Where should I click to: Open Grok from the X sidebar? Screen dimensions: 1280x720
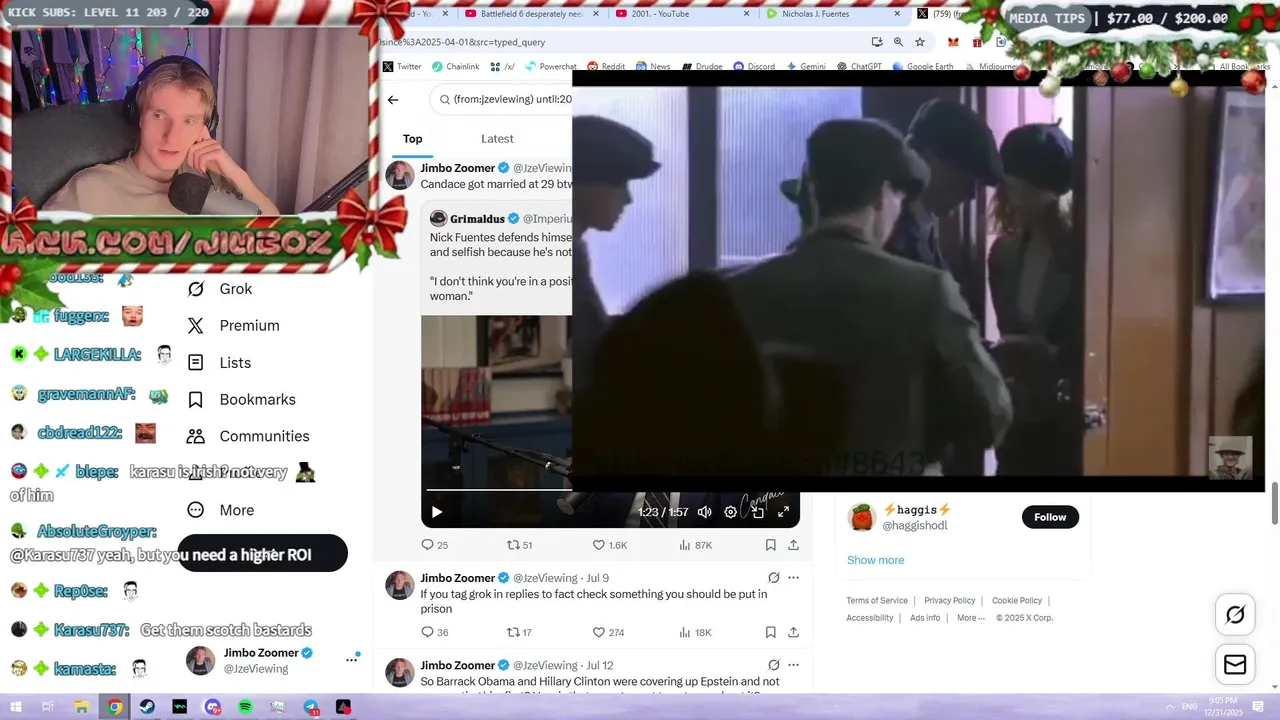coord(220,289)
